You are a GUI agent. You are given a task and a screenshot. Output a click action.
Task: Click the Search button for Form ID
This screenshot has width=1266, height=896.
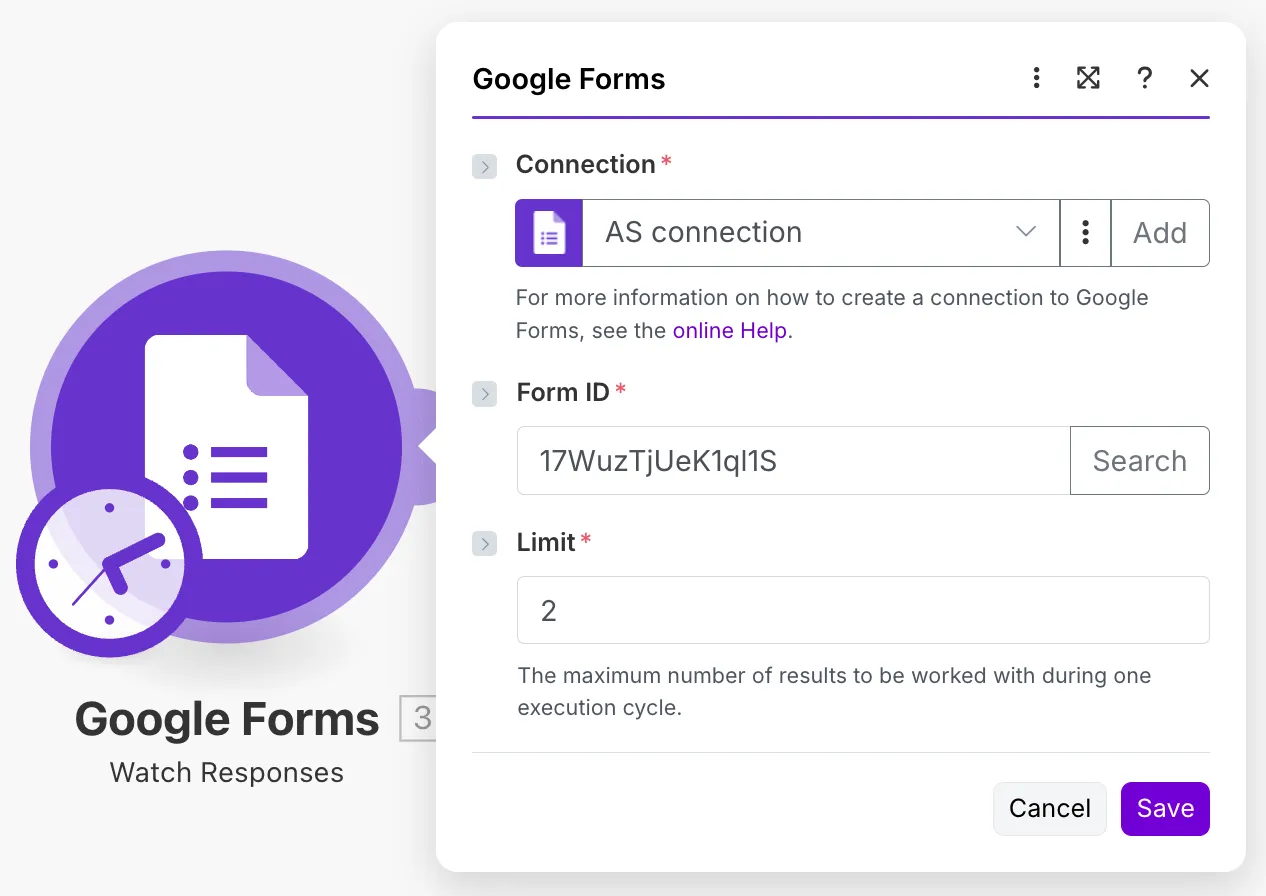click(x=1140, y=461)
